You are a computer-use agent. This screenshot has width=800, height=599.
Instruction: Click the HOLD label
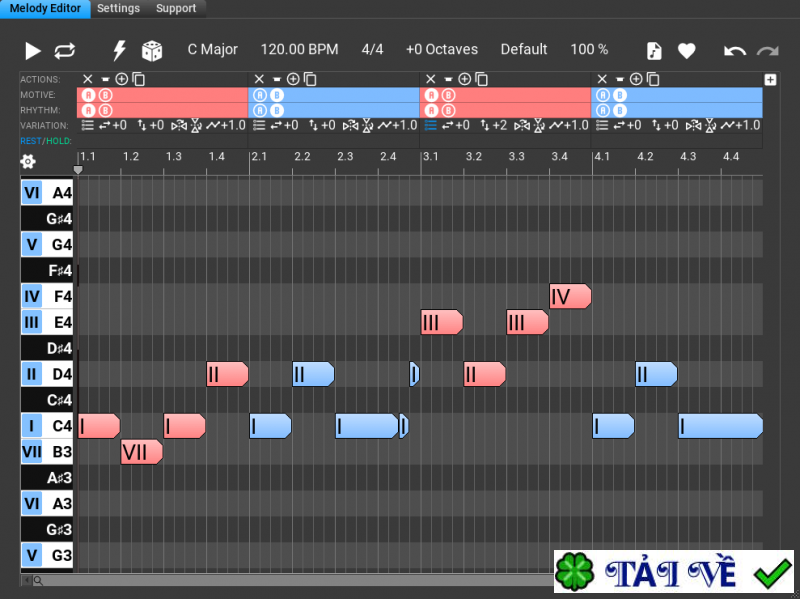pos(59,141)
